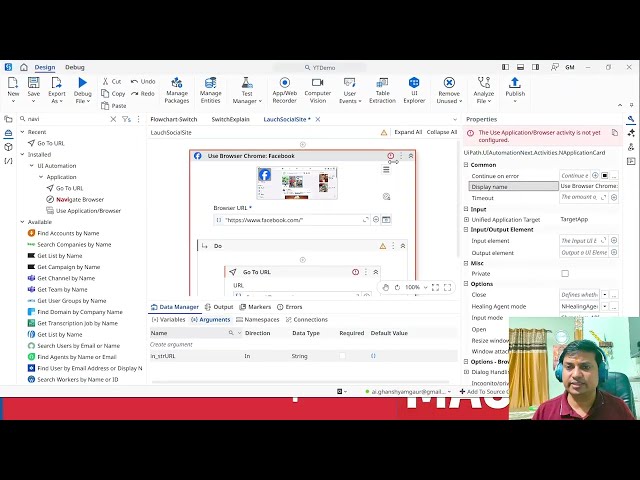Collapse the Recent activities group

point(22,132)
